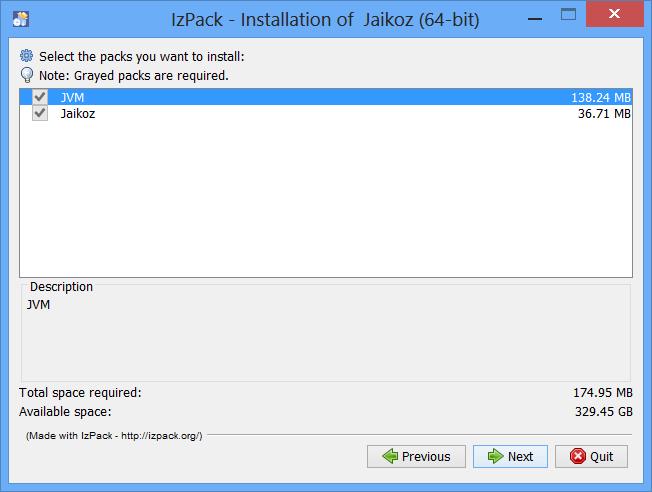
Task: Go to the Next installer step
Action: 510,456
